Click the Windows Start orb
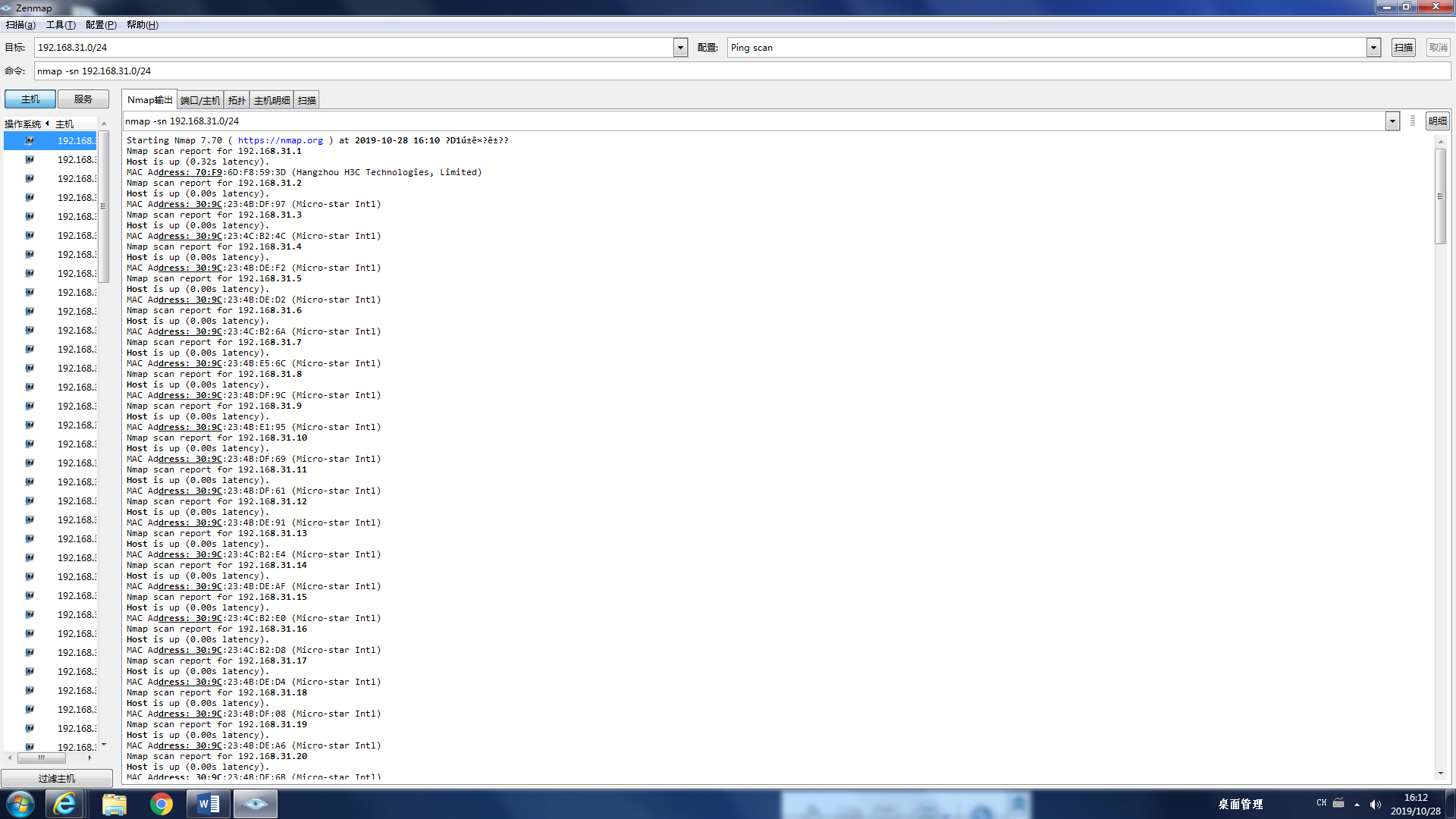Viewport: 1456px width, 819px height. pos(20,804)
